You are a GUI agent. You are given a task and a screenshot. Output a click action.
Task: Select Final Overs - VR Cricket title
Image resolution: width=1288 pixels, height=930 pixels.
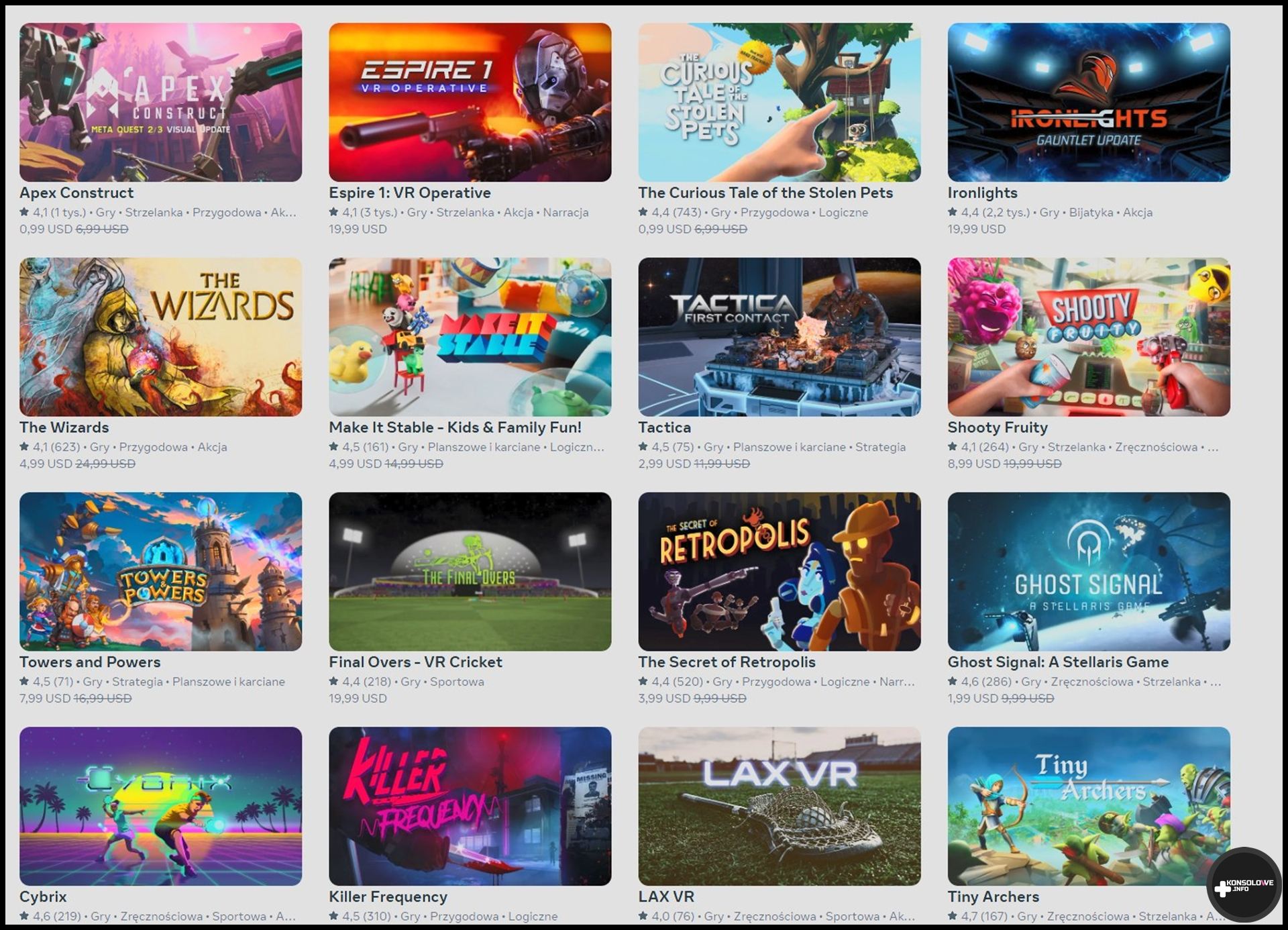pos(415,662)
